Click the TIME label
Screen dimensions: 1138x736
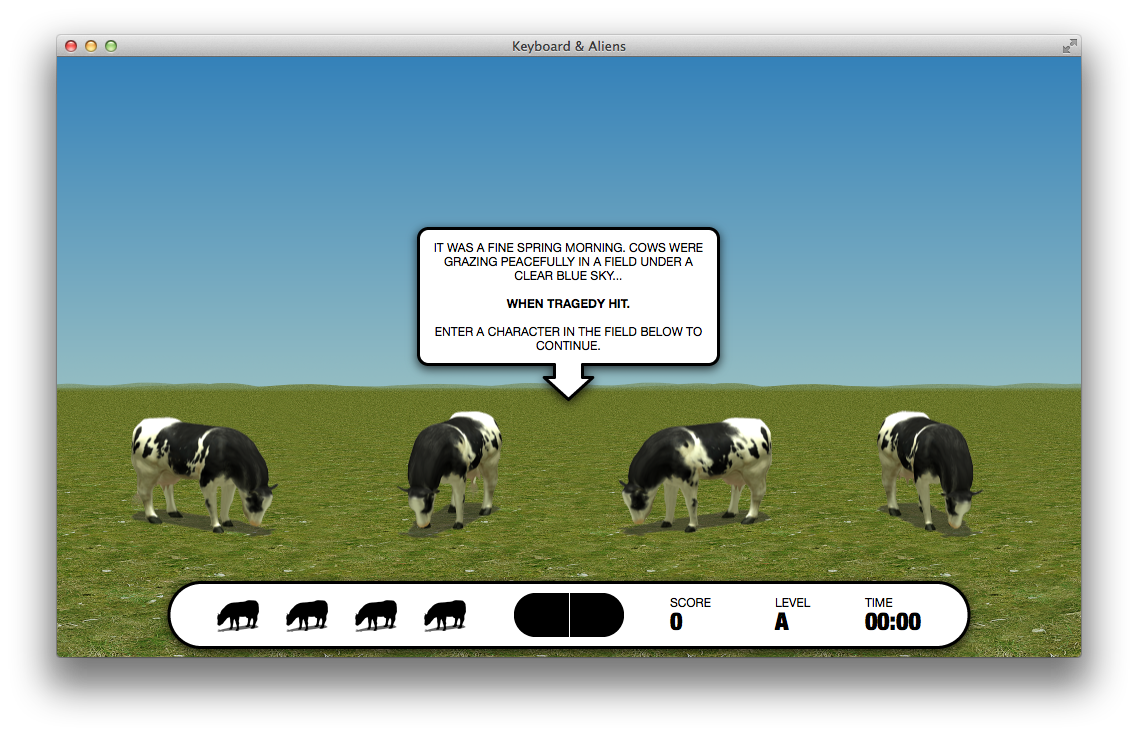878,602
